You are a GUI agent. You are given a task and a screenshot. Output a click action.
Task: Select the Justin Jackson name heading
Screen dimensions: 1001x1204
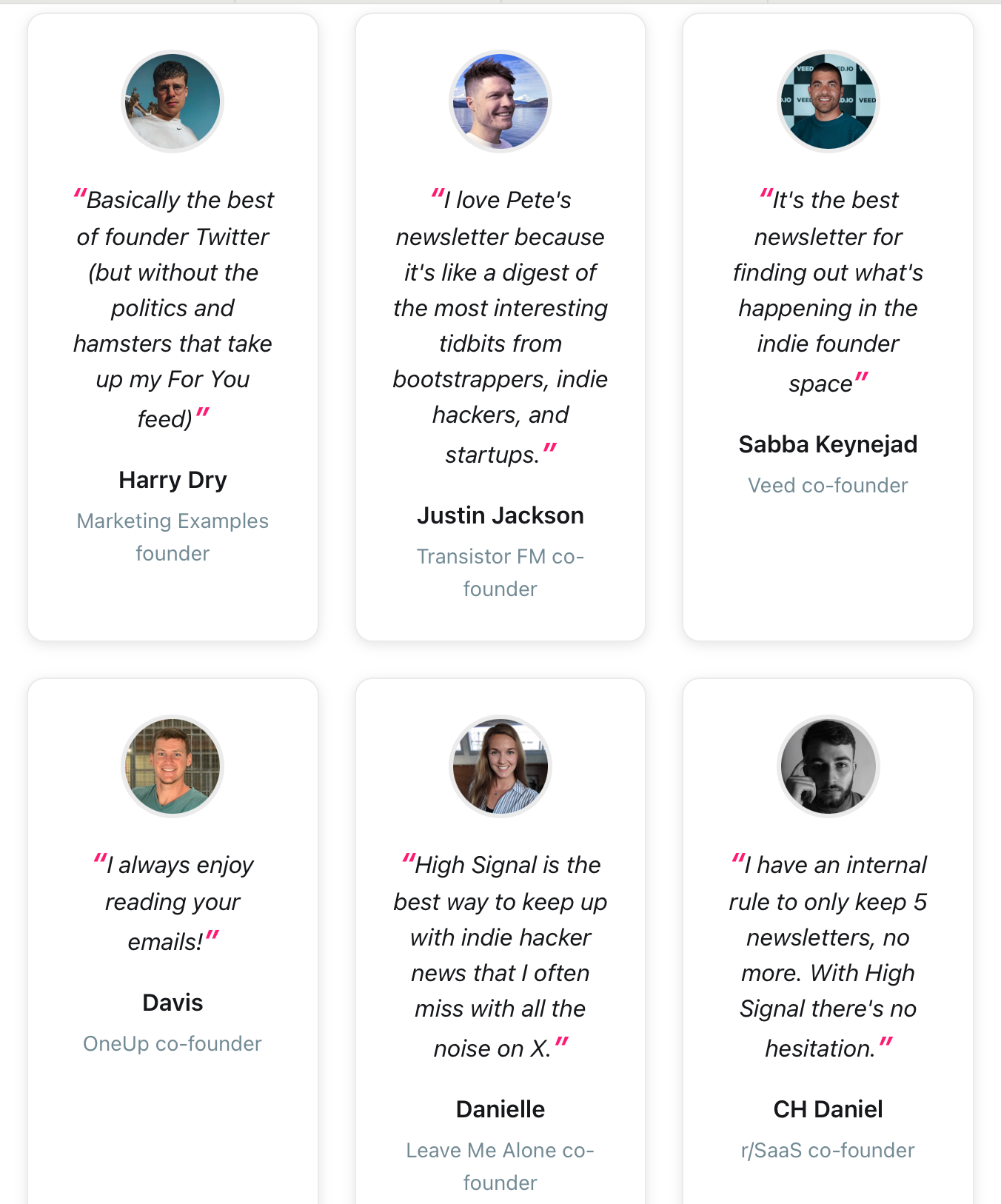(x=500, y=515)
